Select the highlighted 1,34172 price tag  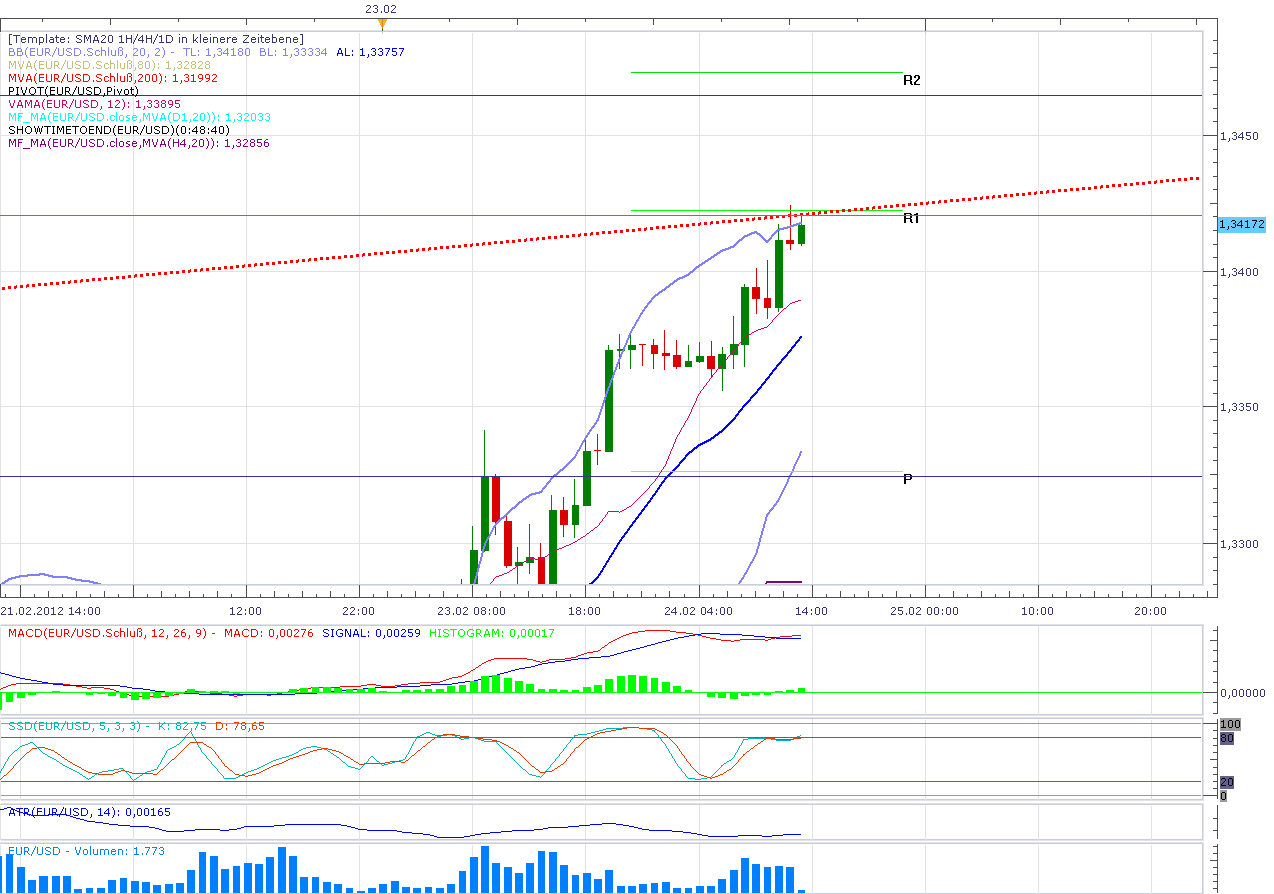coord(1243,225)
